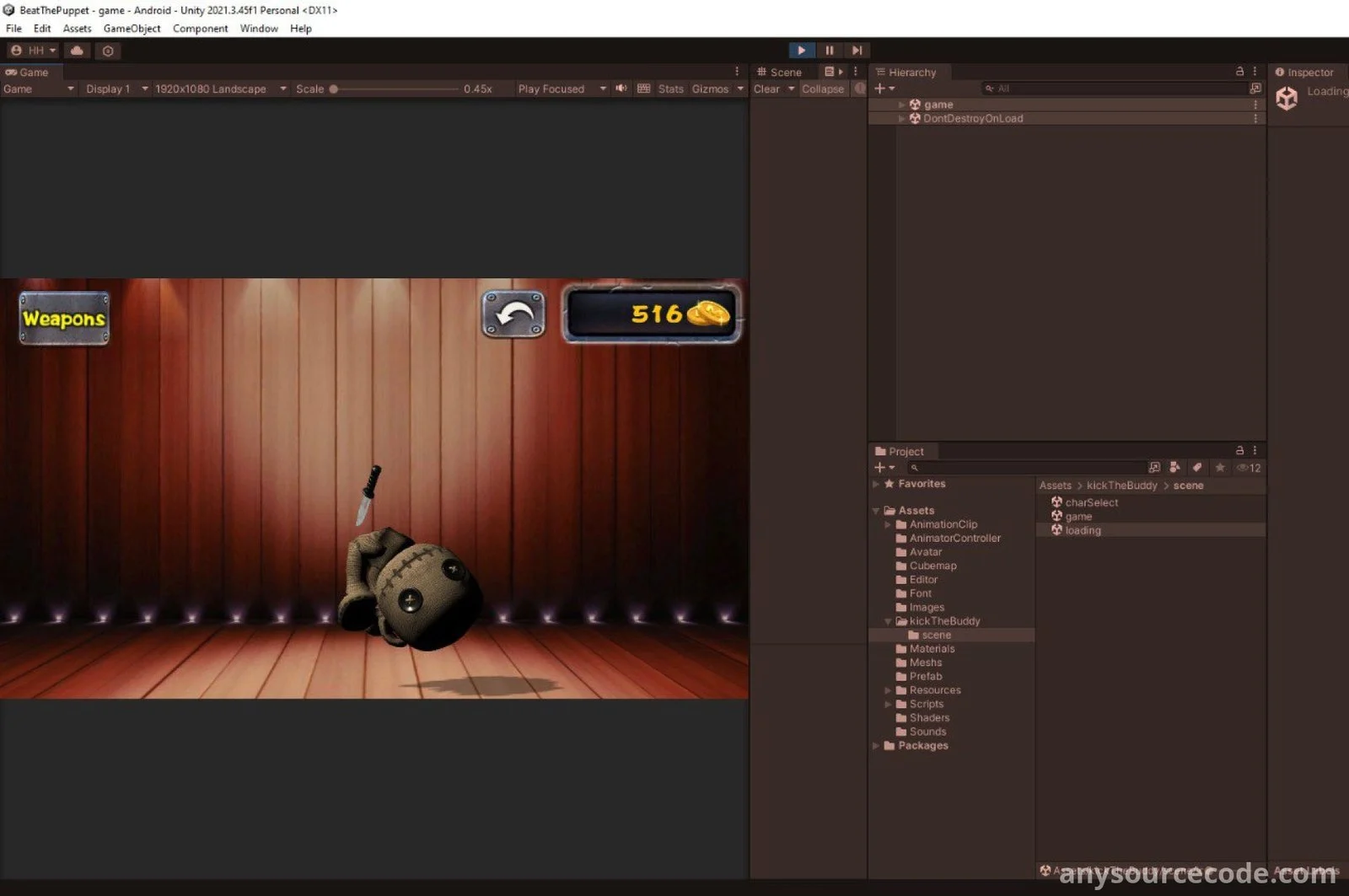Screen dimensions: 1349x896
Task: Click the Hierarchy panel lock icon
Action: tap(1239, 72)
